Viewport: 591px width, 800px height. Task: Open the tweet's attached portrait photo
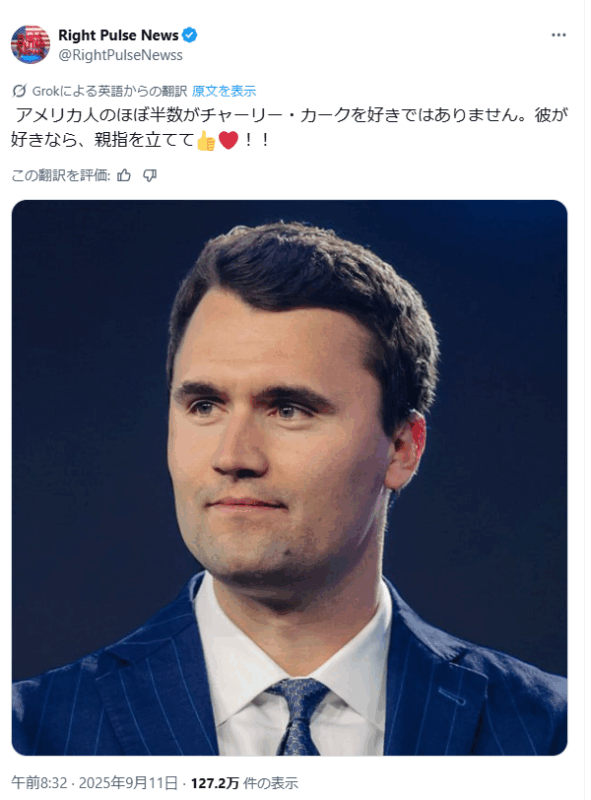(289, 478)
